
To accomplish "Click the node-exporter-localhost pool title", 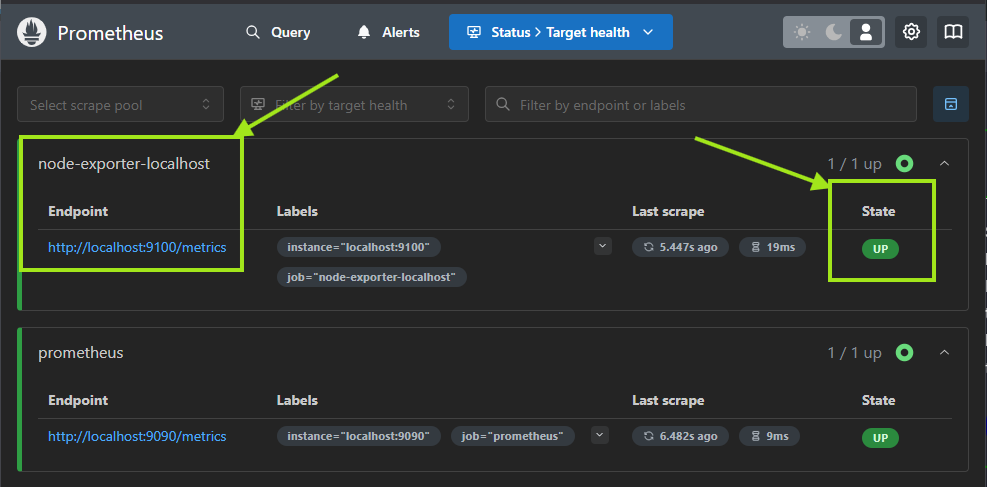I will coord(124,164).
